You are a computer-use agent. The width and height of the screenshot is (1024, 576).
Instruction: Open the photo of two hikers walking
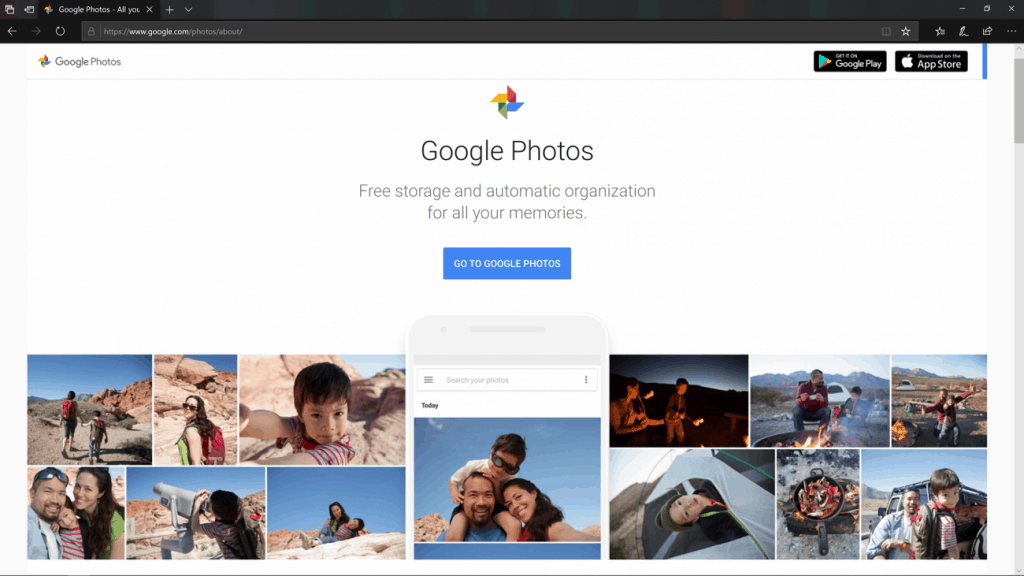(89, 409)
